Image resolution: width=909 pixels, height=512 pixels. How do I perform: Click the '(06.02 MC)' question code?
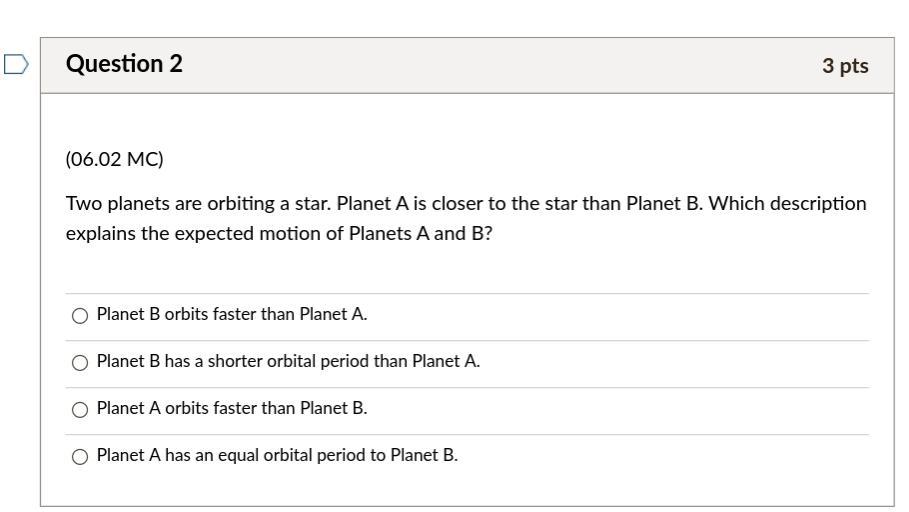tap(114, 159)
